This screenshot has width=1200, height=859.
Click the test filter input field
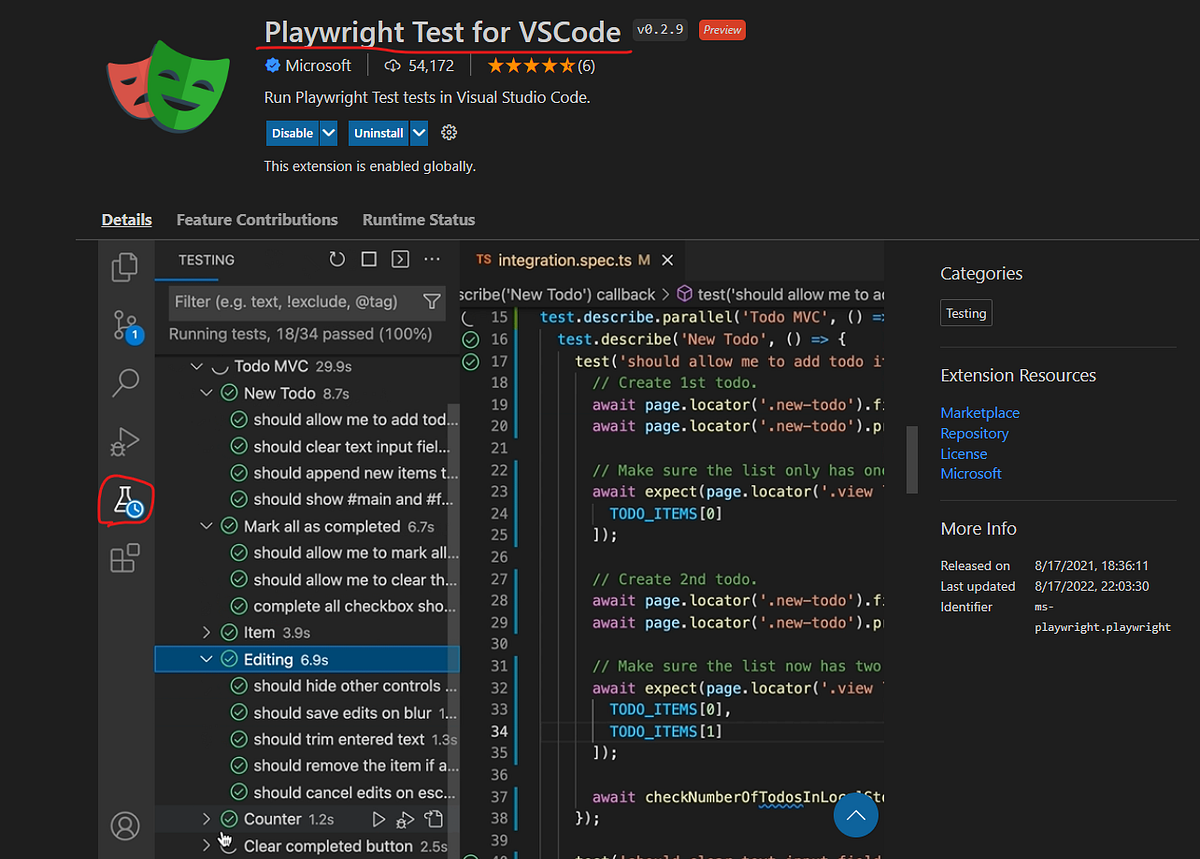tap(290, 302)
